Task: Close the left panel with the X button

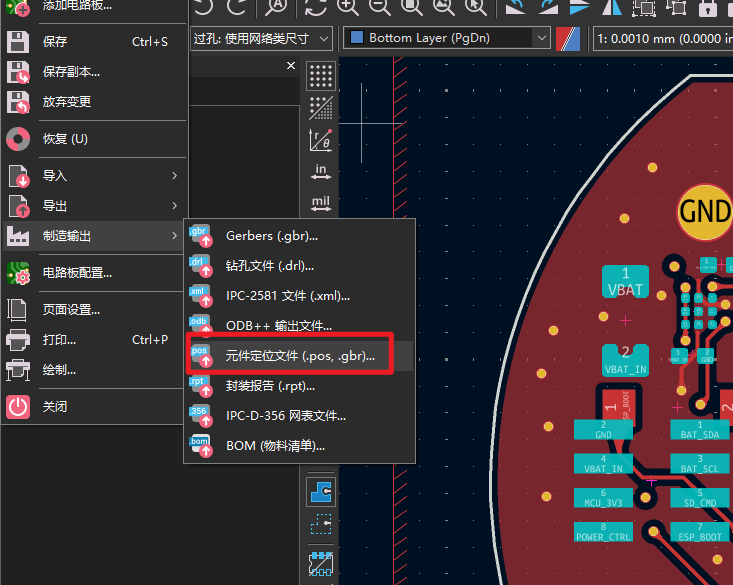Action: (x=291, y=65)
